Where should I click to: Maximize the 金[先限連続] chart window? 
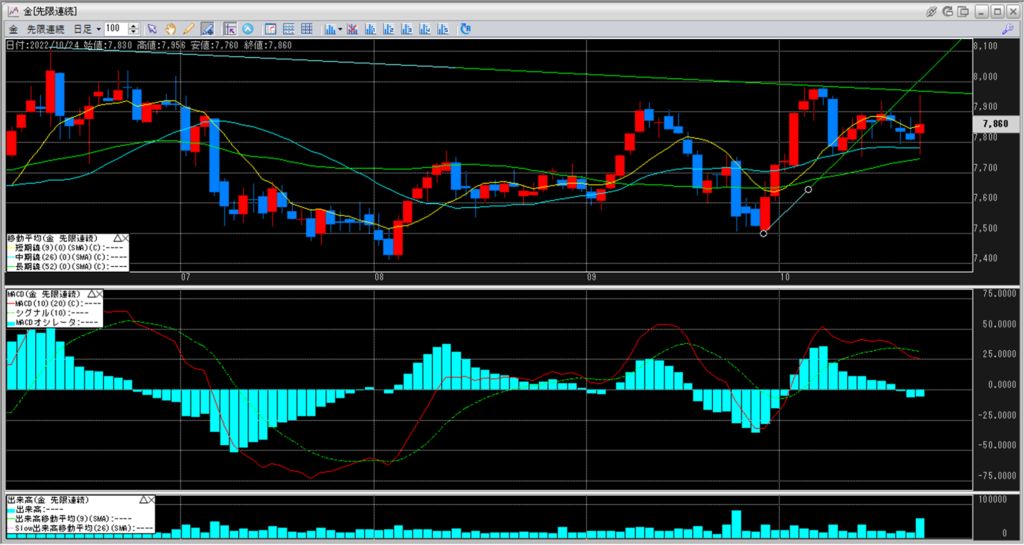[997, 11]
